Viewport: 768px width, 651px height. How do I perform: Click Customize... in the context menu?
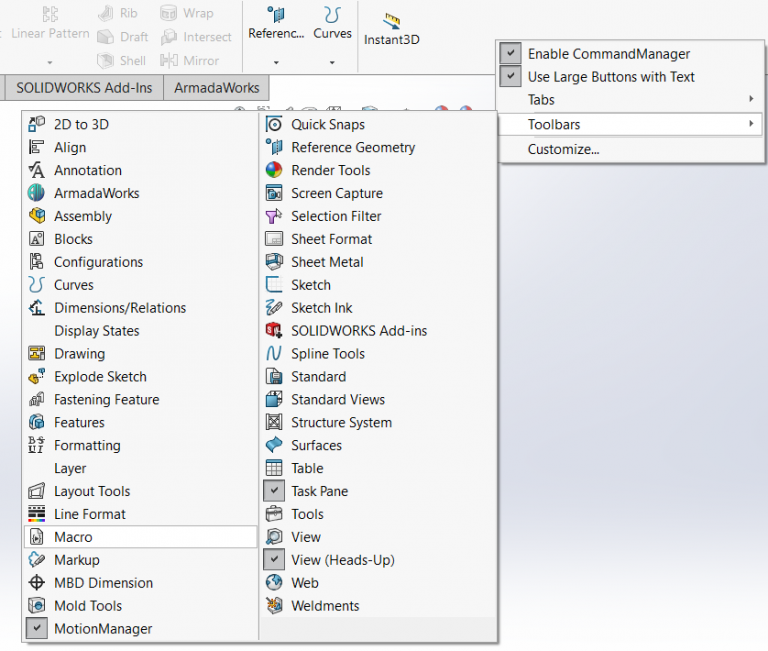click(x=563, y=150)
